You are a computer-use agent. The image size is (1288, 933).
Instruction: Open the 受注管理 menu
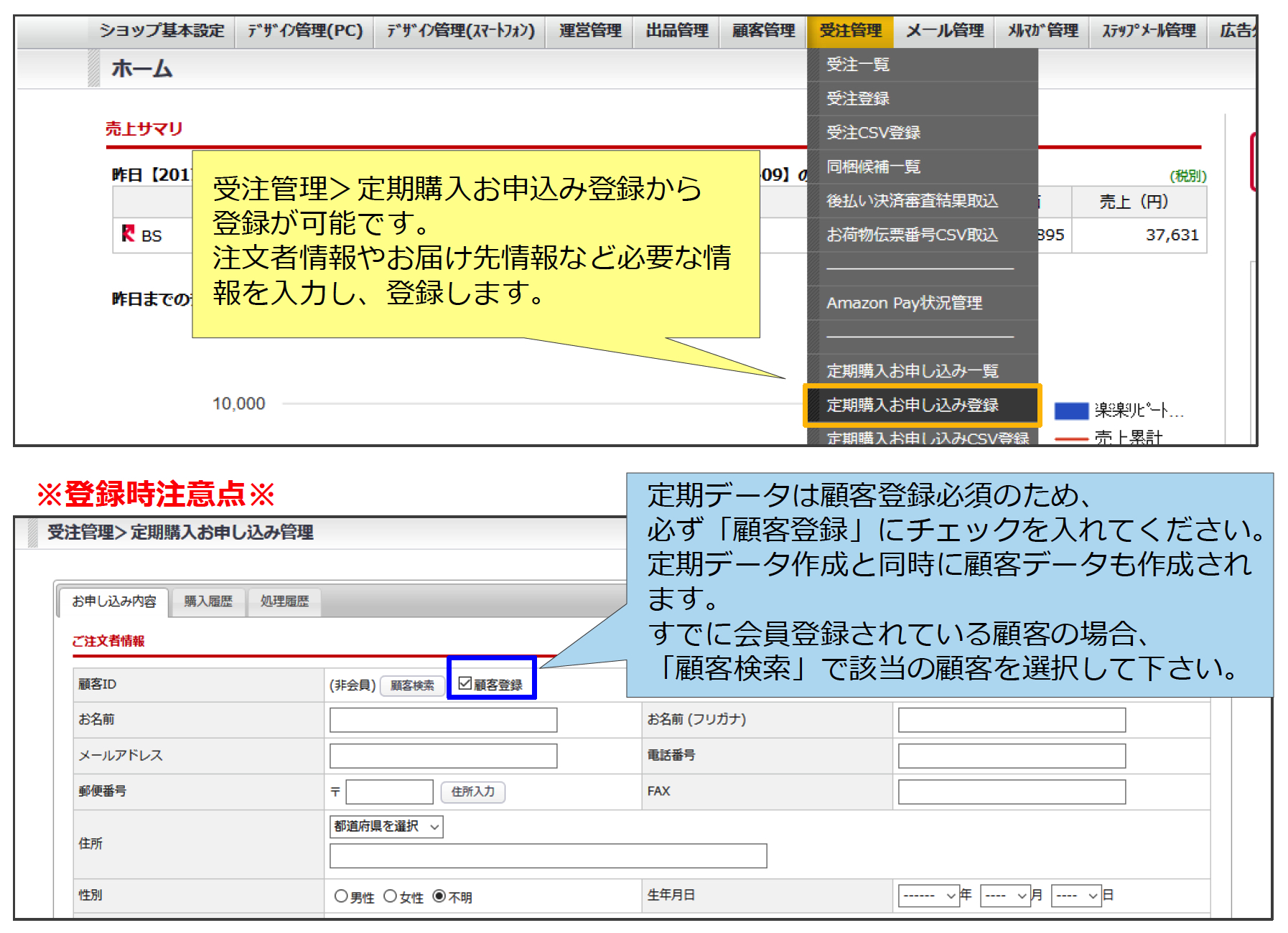[x=850, y=31]
